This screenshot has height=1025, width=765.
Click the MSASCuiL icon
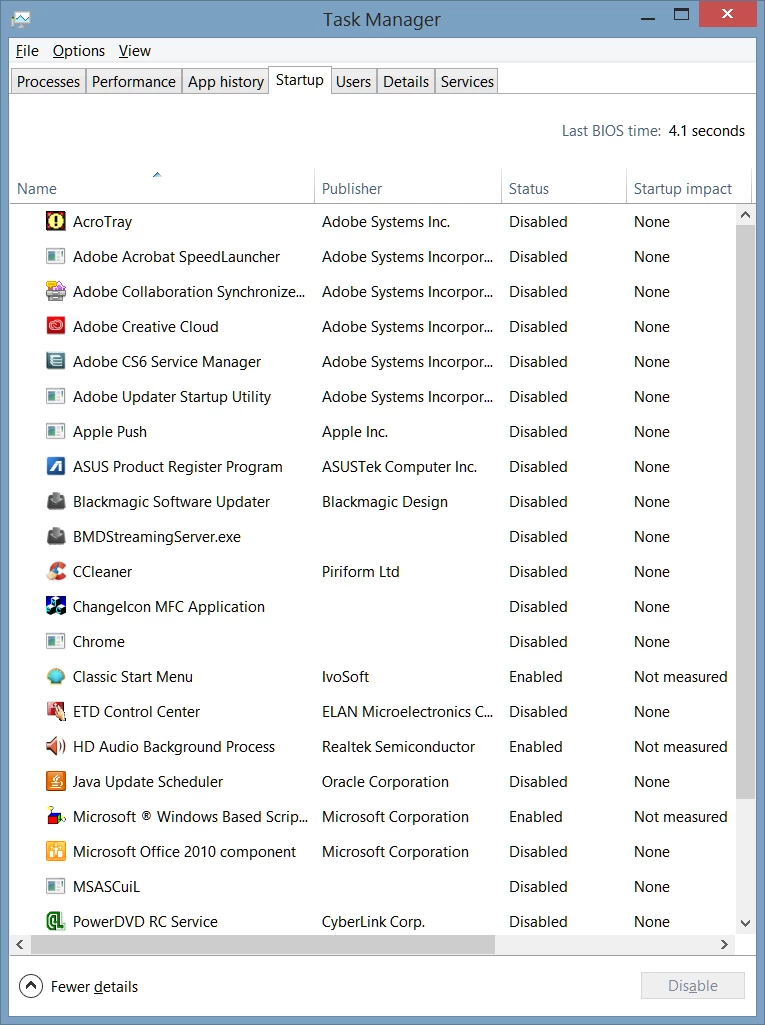coord(56,886)
